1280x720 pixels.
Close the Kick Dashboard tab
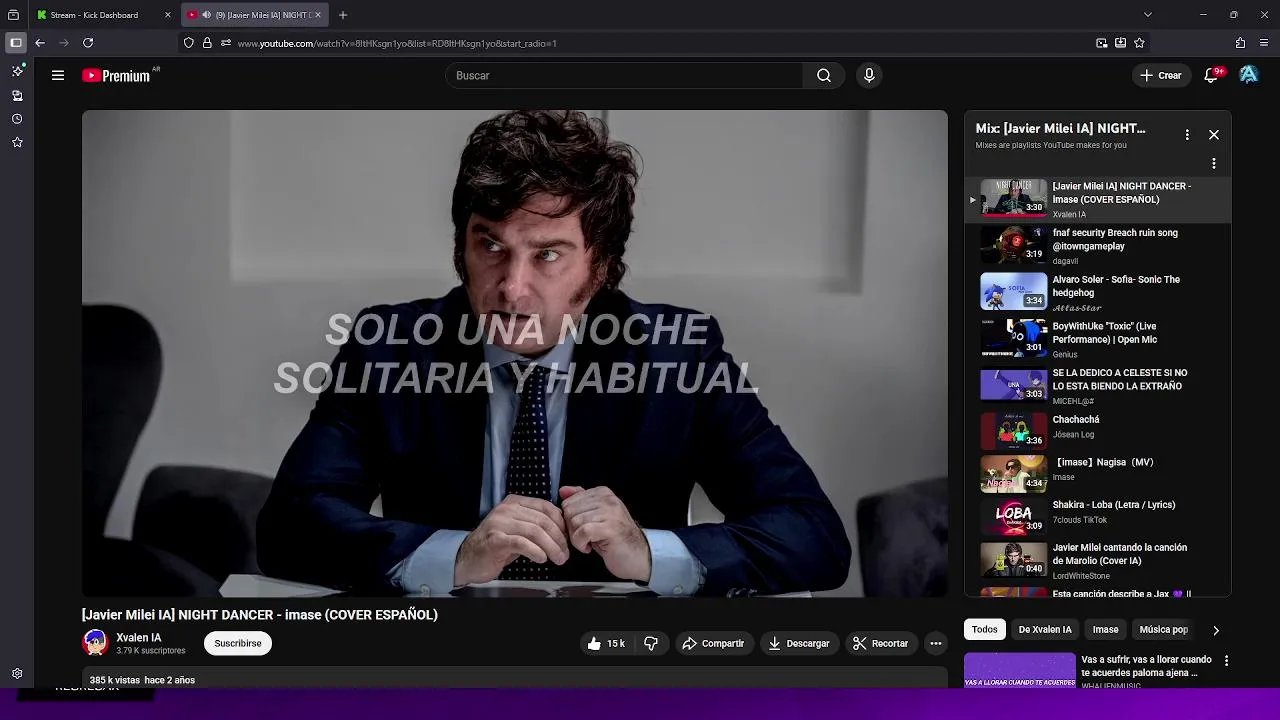click(x=168, y=15)
